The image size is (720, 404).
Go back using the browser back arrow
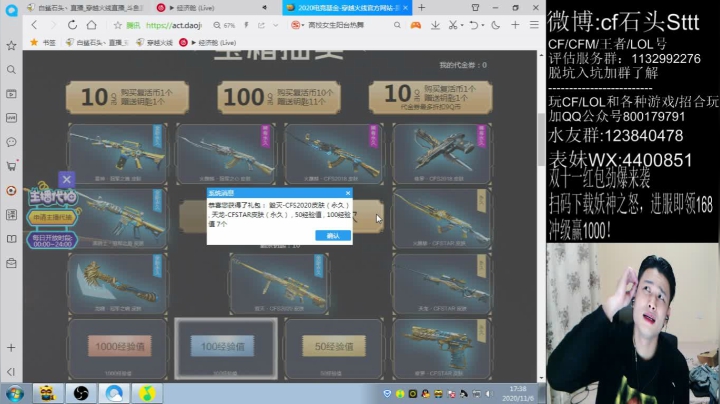click(x=34, y=25)
